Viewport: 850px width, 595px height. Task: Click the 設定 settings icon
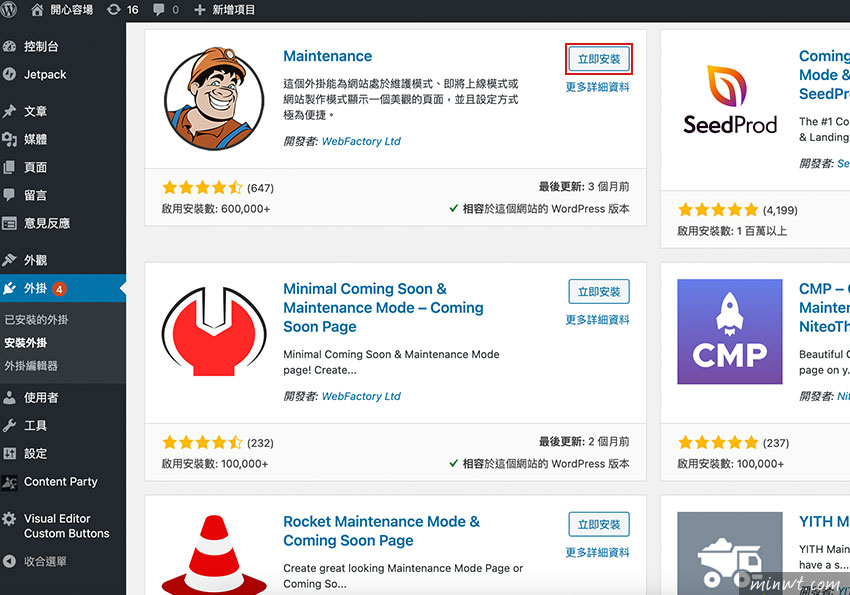pyautogui.click(x=9, y=454)
